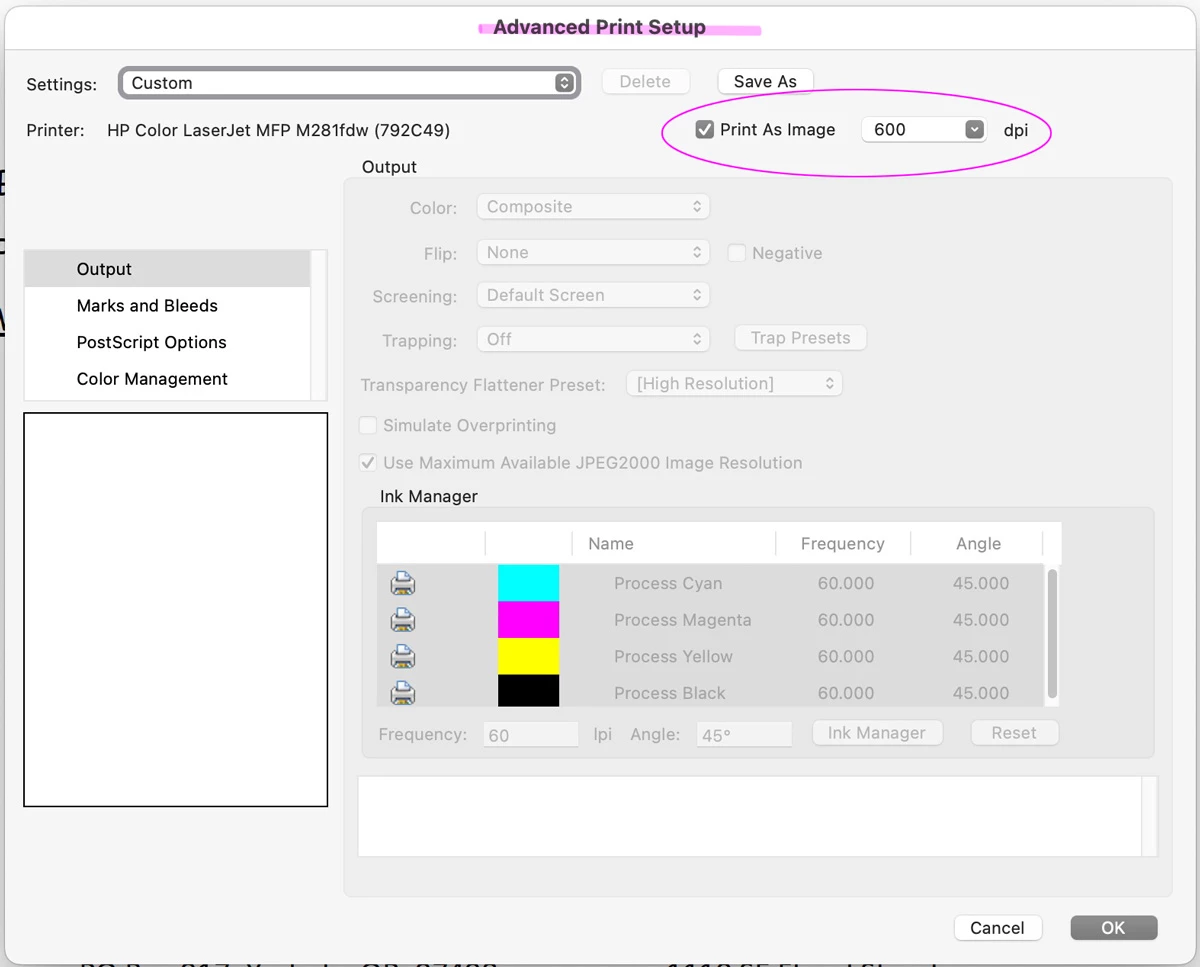Click the Frequency column header
This screenshot has height=967, width=1200.
(x=843, y=544)
